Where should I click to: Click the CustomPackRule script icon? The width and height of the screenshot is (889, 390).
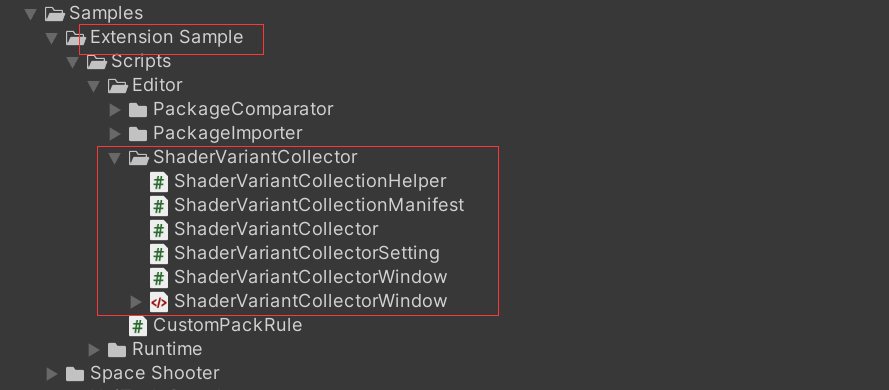click(138, 326)
